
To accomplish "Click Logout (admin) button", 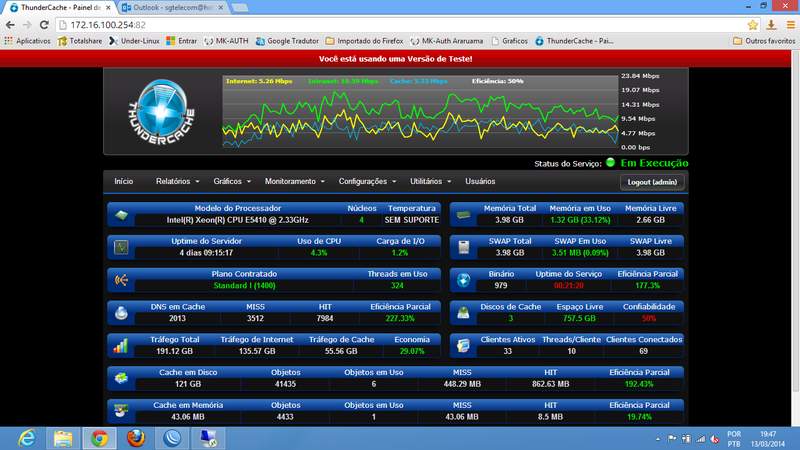I will [652, 182].
